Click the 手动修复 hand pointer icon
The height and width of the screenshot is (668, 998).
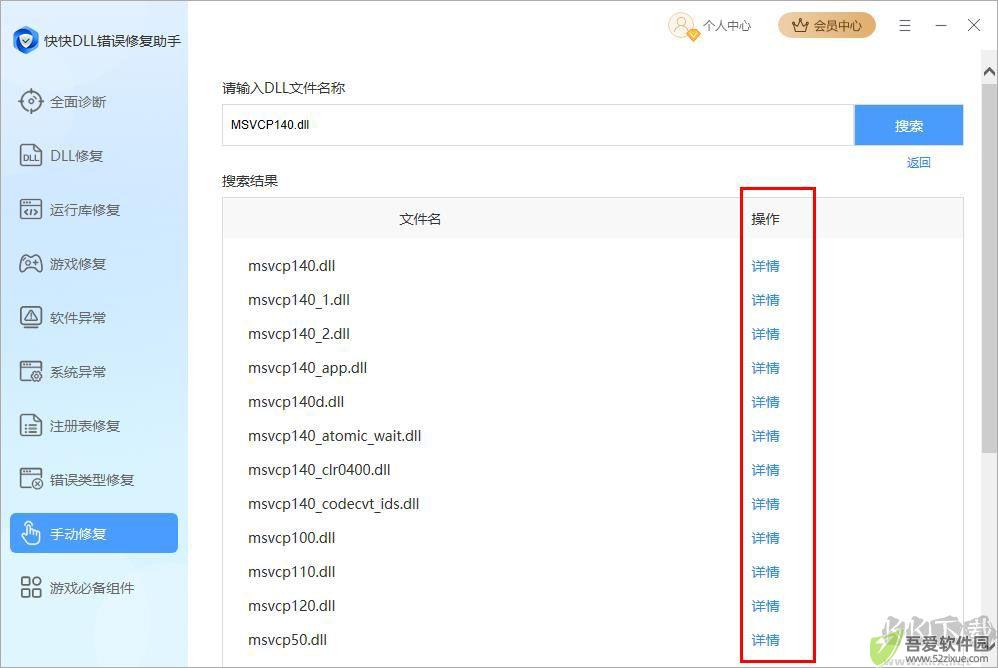click(x=31, y=533)
